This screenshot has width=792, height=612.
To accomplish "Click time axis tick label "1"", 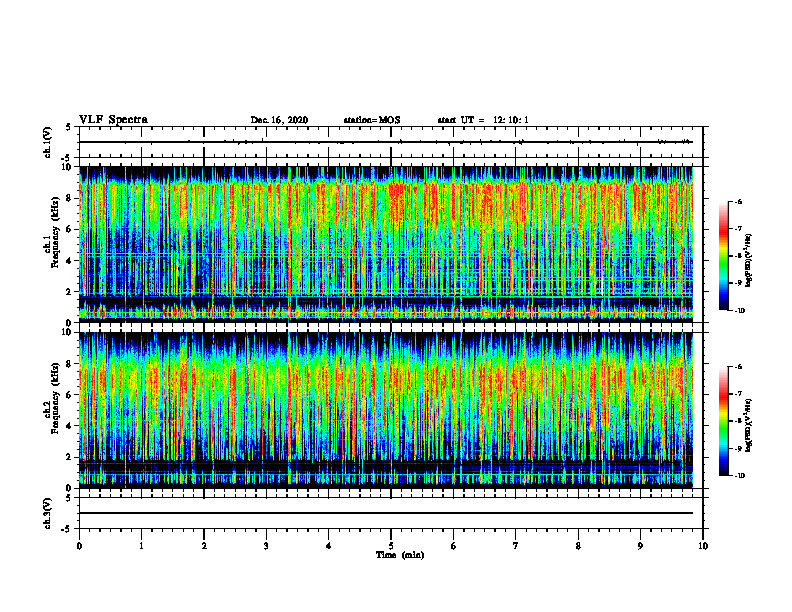I will pyautogui.click(x=141, y=546).
